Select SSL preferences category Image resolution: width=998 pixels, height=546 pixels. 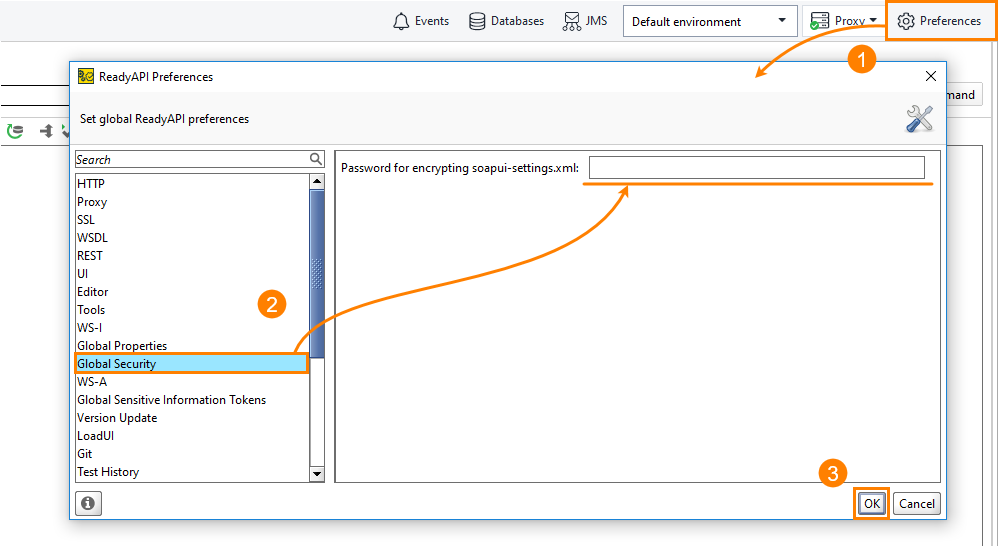(192, 220)
